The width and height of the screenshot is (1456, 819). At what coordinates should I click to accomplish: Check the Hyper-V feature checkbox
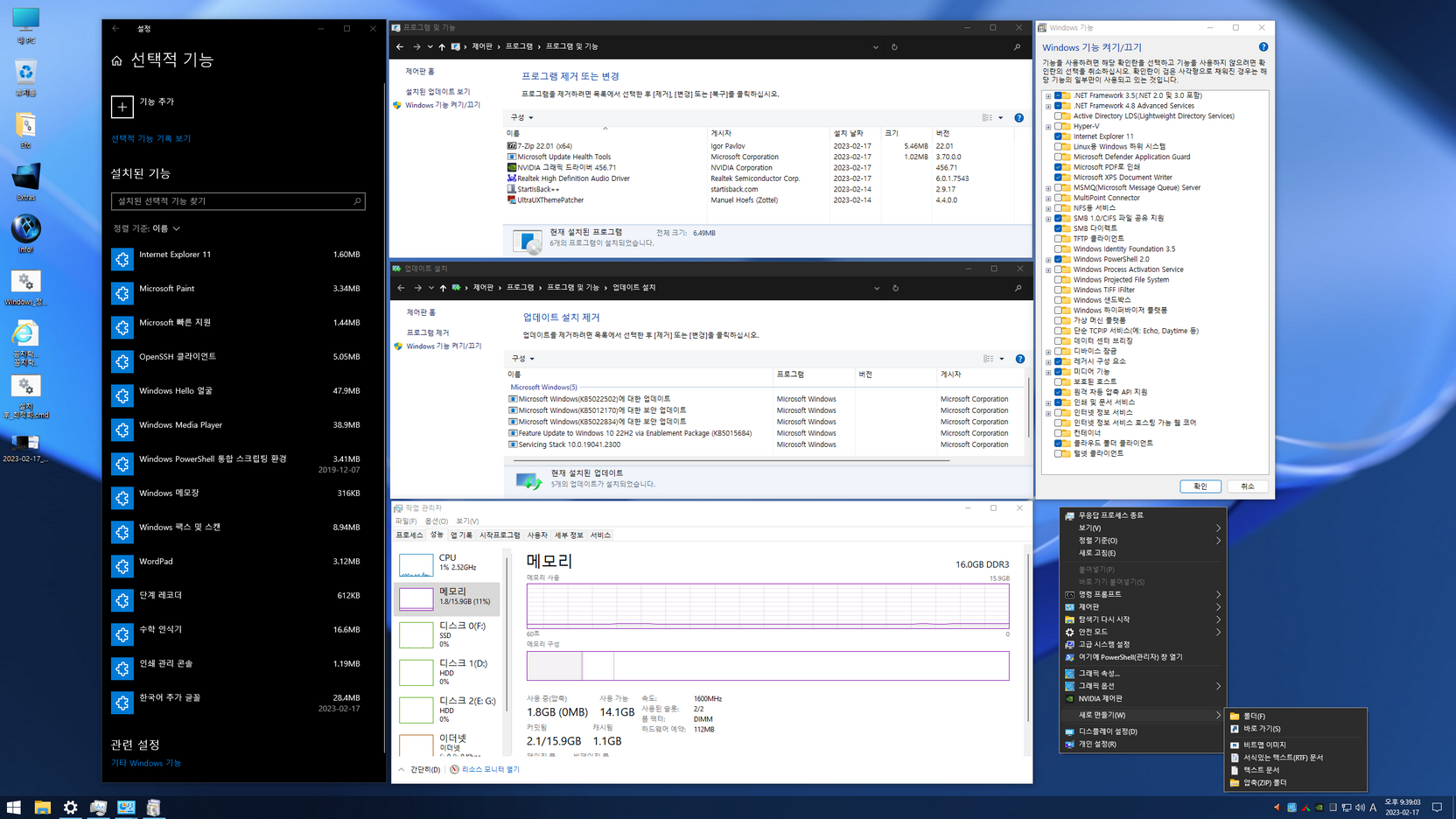[x=1058, y=127]
